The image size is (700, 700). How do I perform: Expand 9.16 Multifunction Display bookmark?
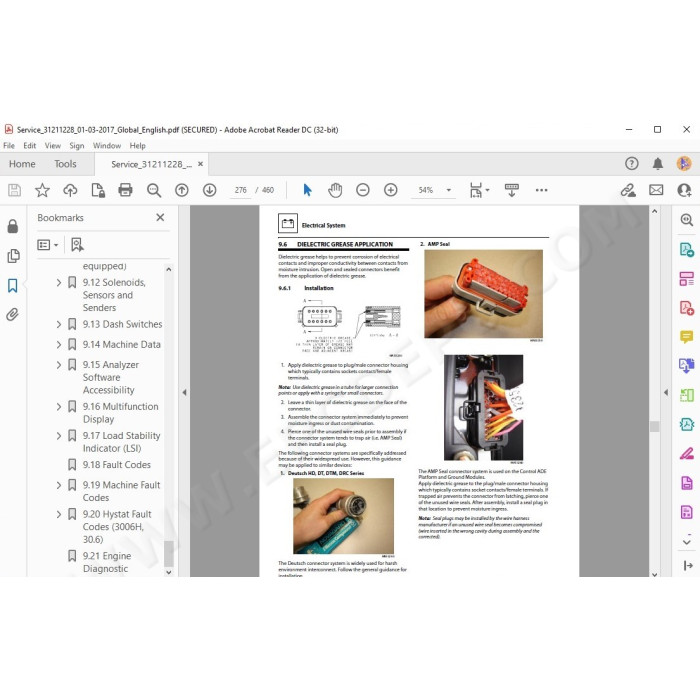pos(59,407)
